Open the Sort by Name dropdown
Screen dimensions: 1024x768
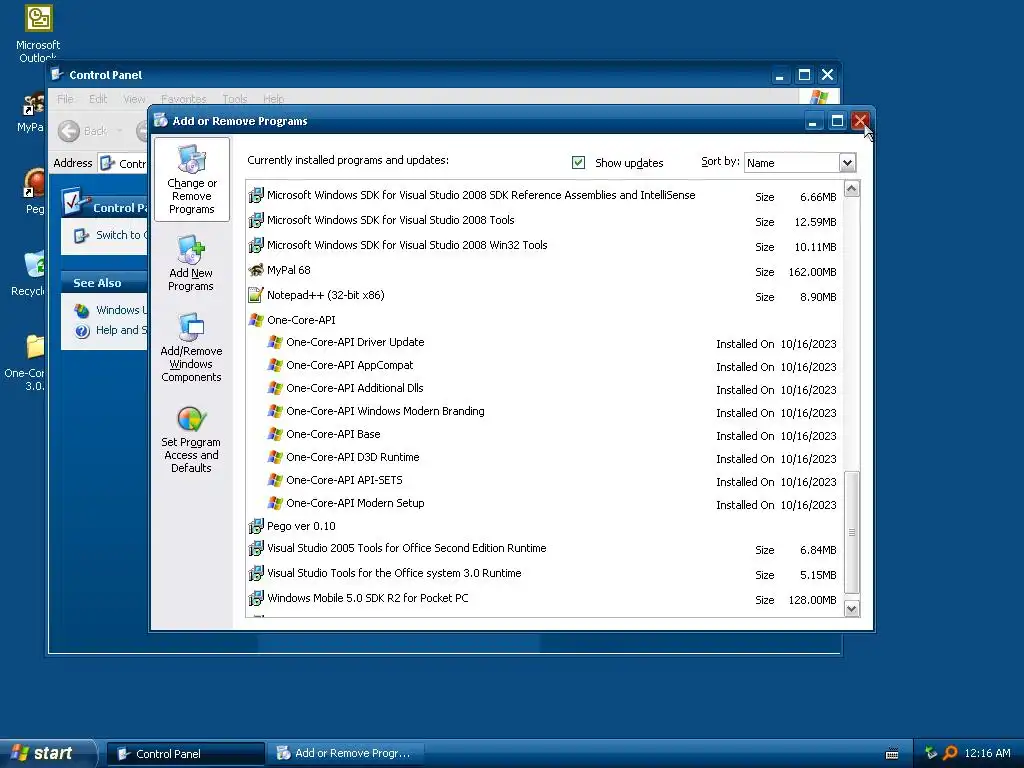pos(799,163)
